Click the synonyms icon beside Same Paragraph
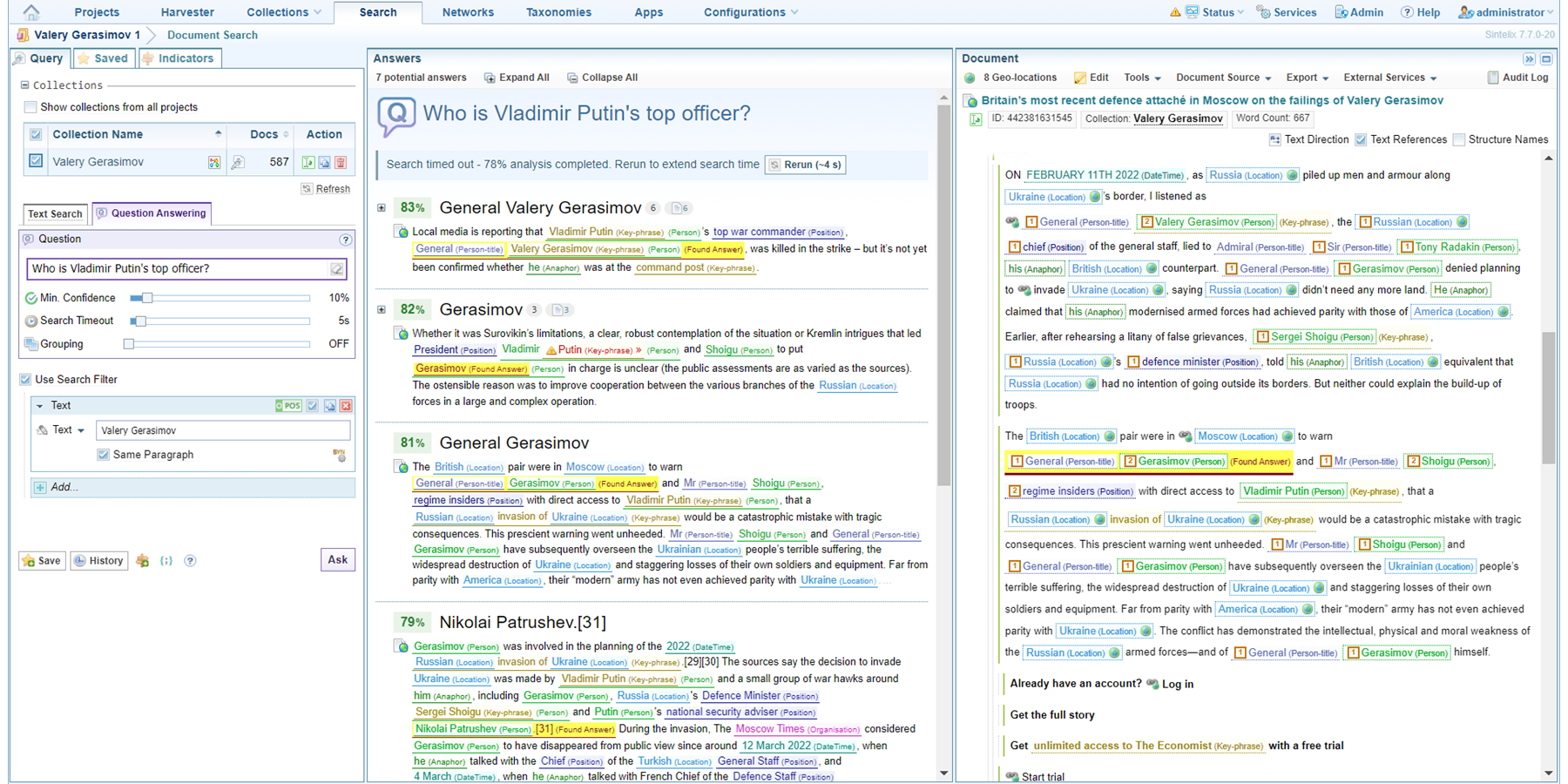Screen dimensions: 1568x784 [x=339, y=455]
